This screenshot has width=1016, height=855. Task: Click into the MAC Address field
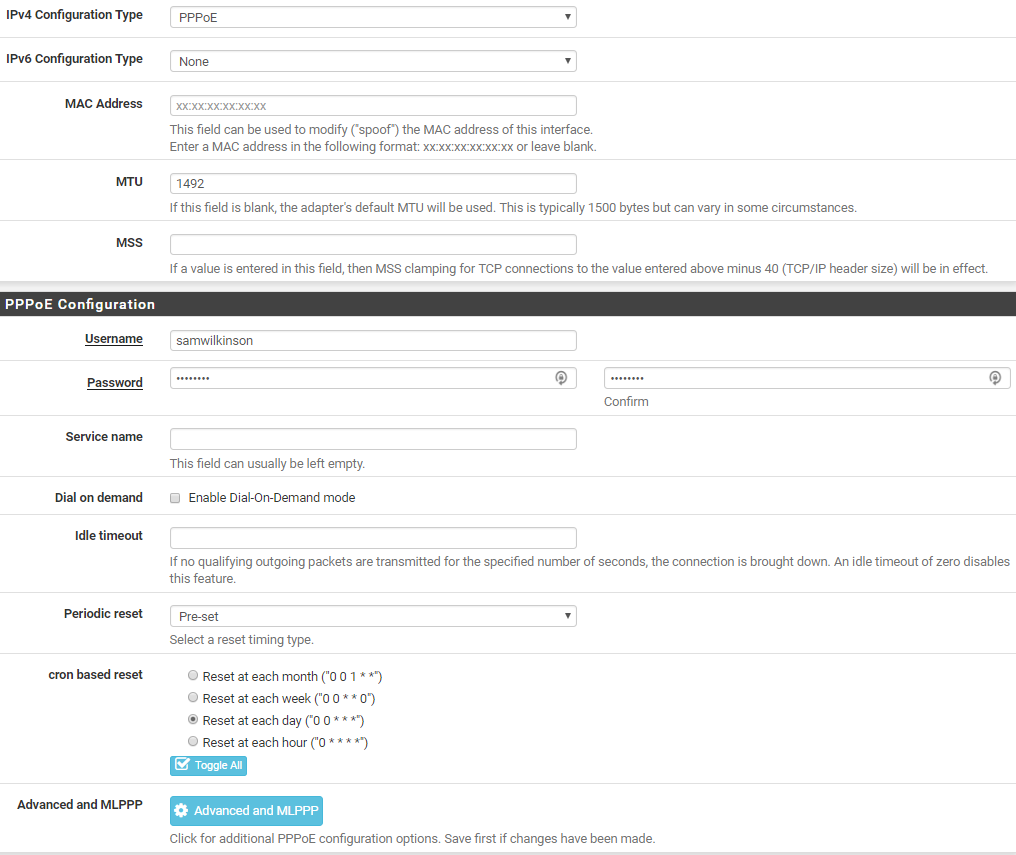(373, 105)
